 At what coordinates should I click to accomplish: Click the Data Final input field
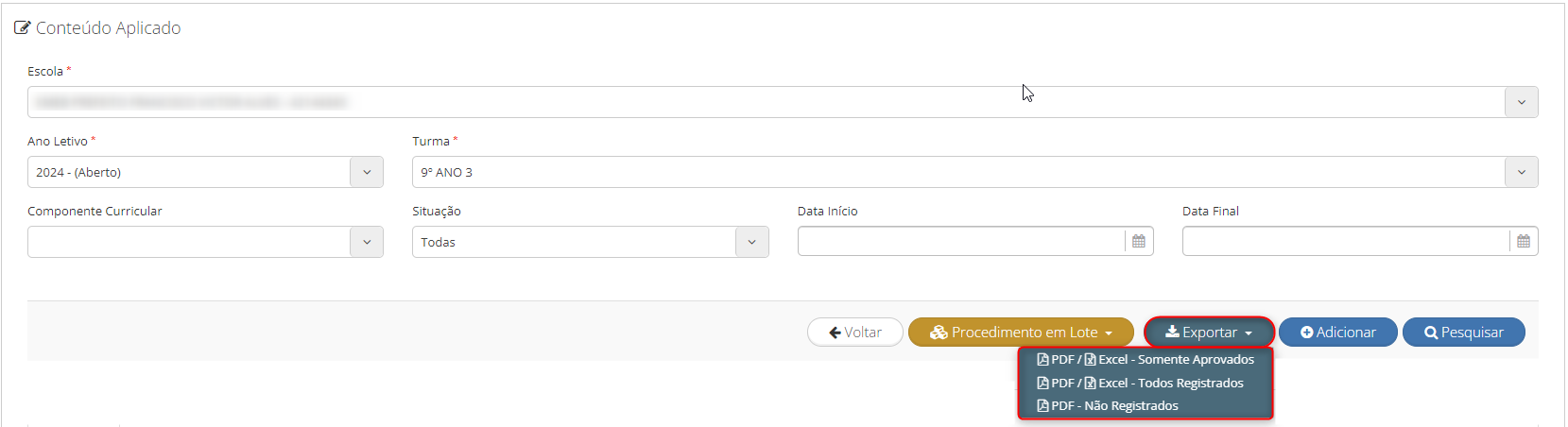[x=1346, y=242]
